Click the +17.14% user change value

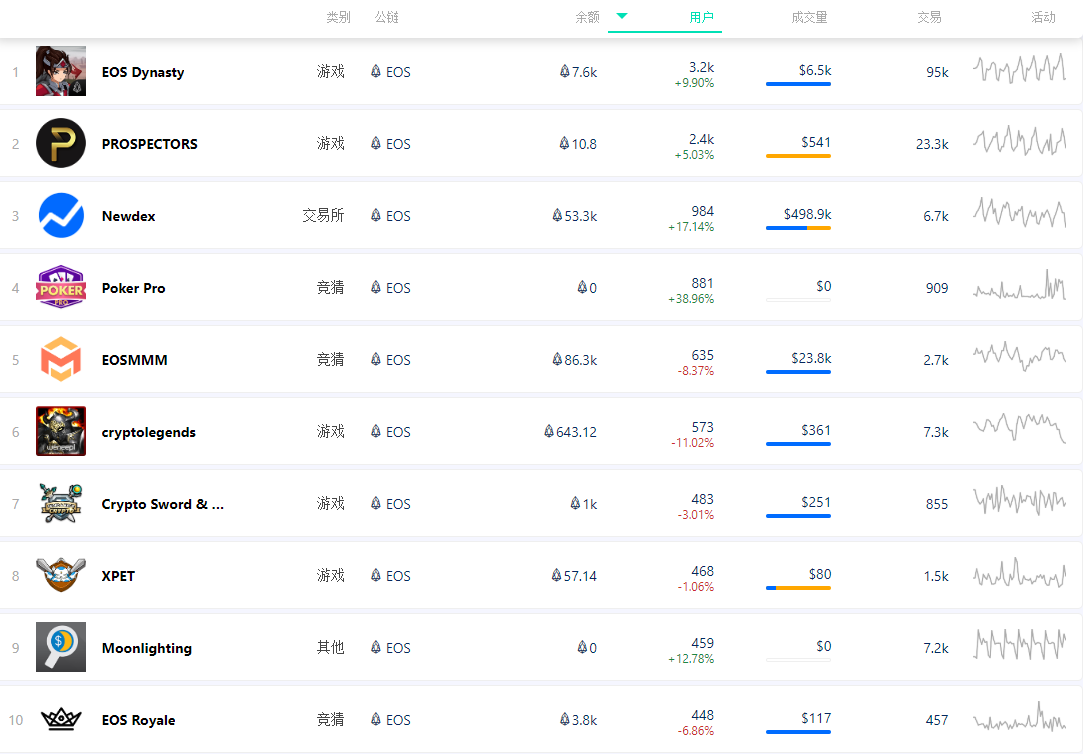click(x=691, y=226)
